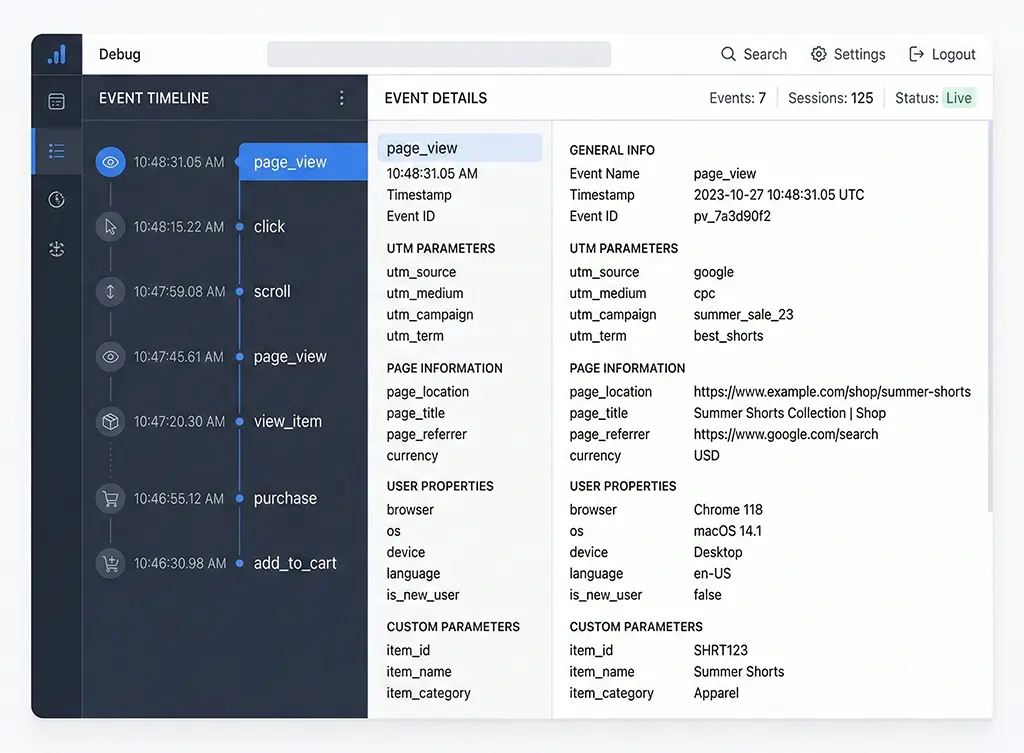Click the cursor icon beside the click event
1024x753 pixels.
(x=110, y=226)
